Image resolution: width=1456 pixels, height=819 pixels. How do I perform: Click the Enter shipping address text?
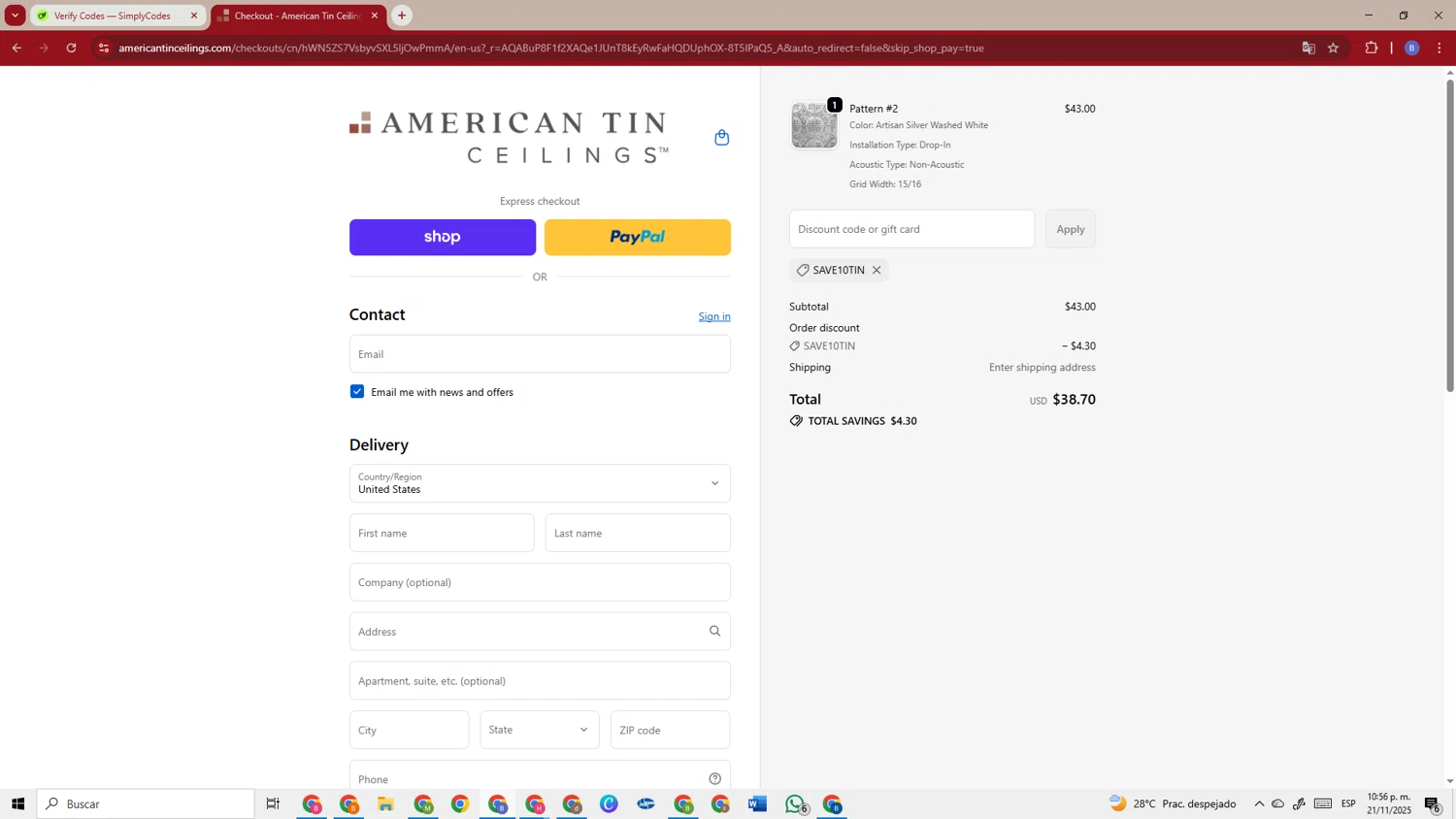[1042, 368]
